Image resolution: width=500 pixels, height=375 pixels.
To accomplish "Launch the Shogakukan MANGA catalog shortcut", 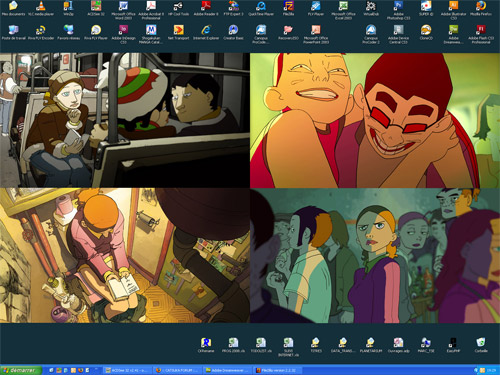I will (x=151, y=34).
